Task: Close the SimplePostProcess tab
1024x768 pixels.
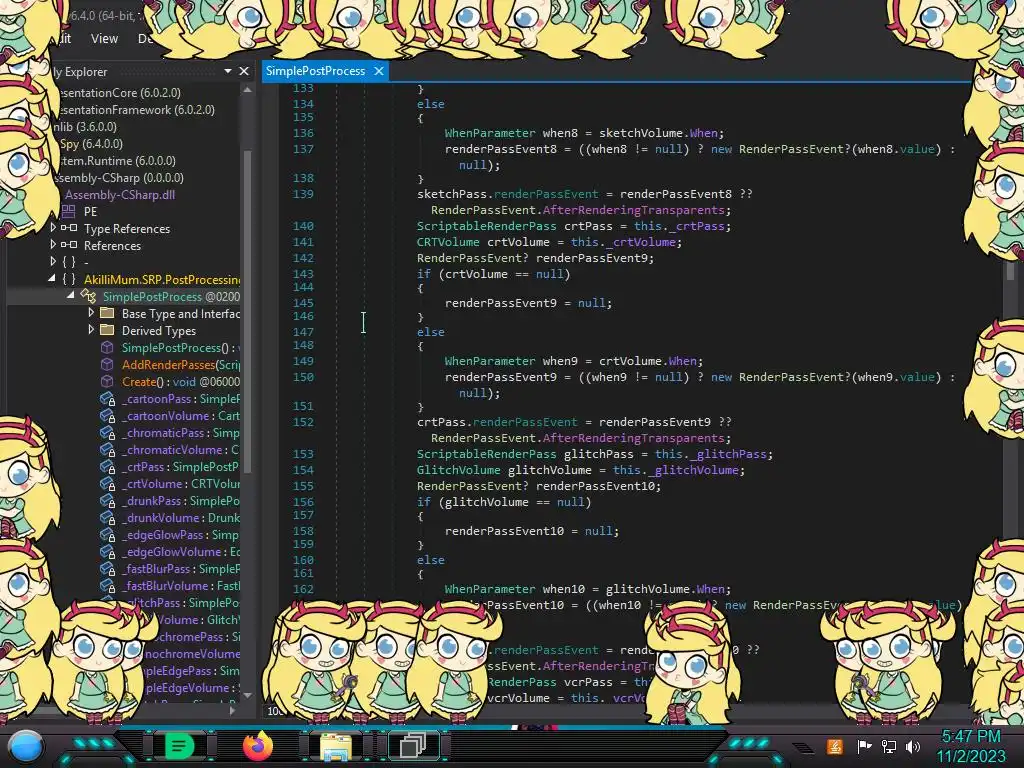Action: coord(379,71)
